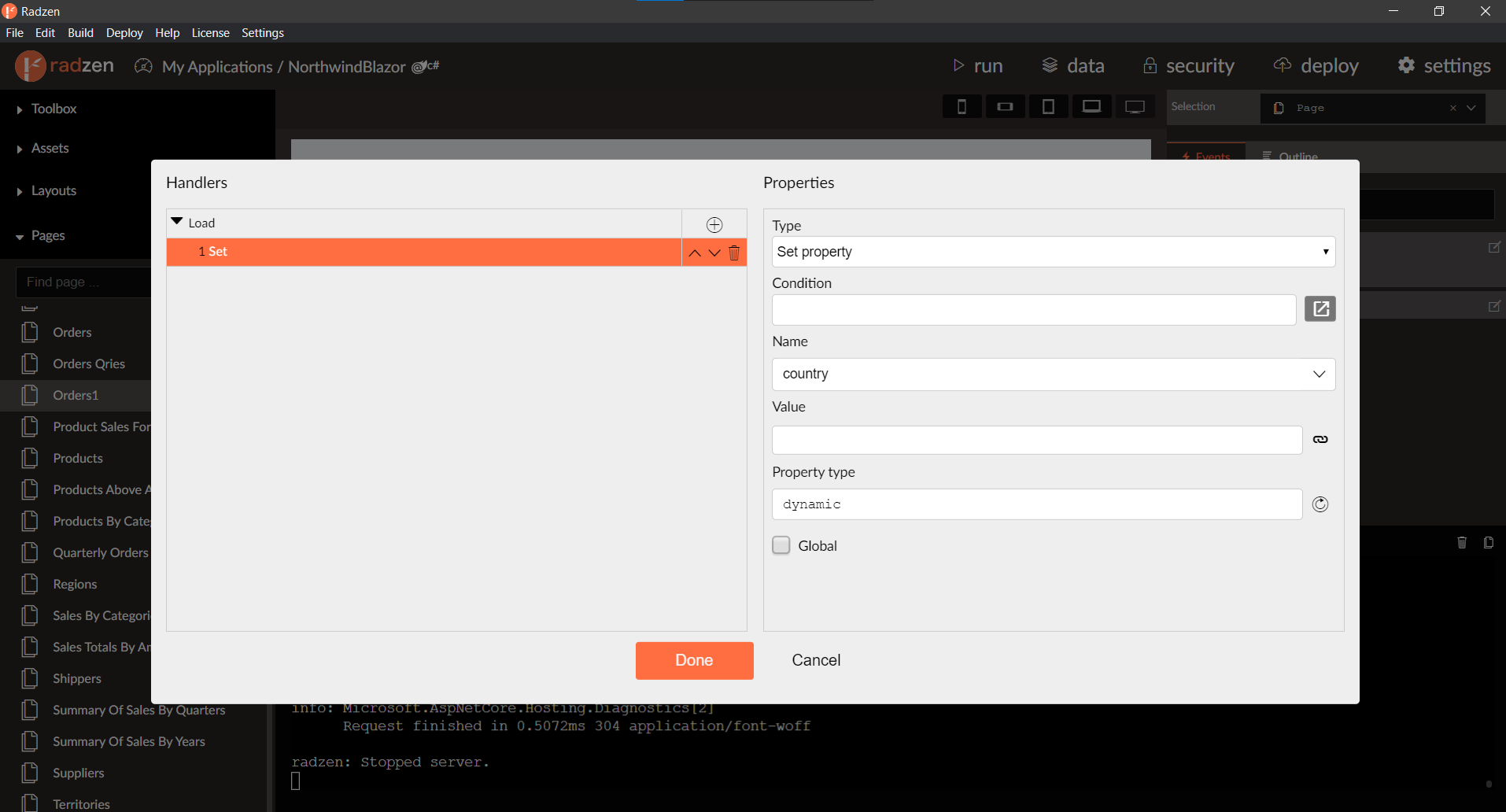Viewport: 1506px width, 812px height.
Task: Click the Radzen logo
Action: pos(65,66)
